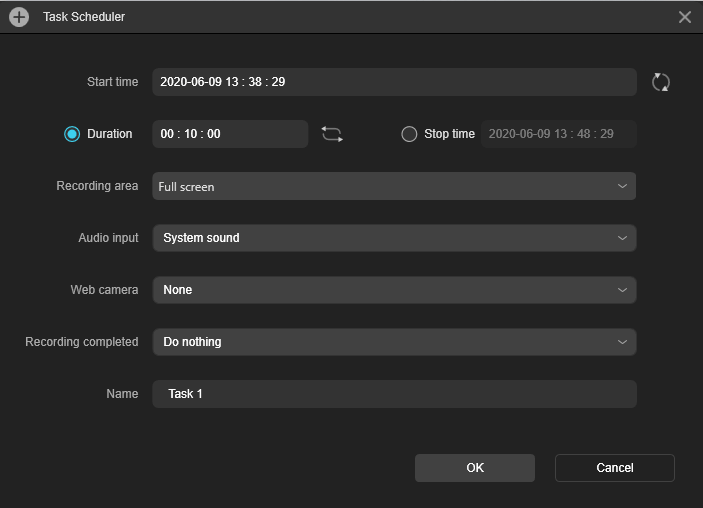
Task: Select the Stop time radio button
Action: (x=409, y=134)
